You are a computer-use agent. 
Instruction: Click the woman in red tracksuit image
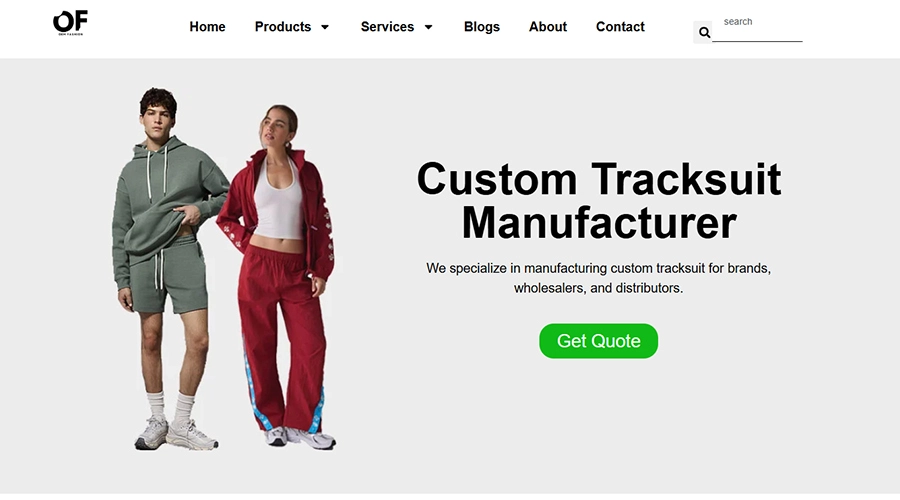click(278, 276)
